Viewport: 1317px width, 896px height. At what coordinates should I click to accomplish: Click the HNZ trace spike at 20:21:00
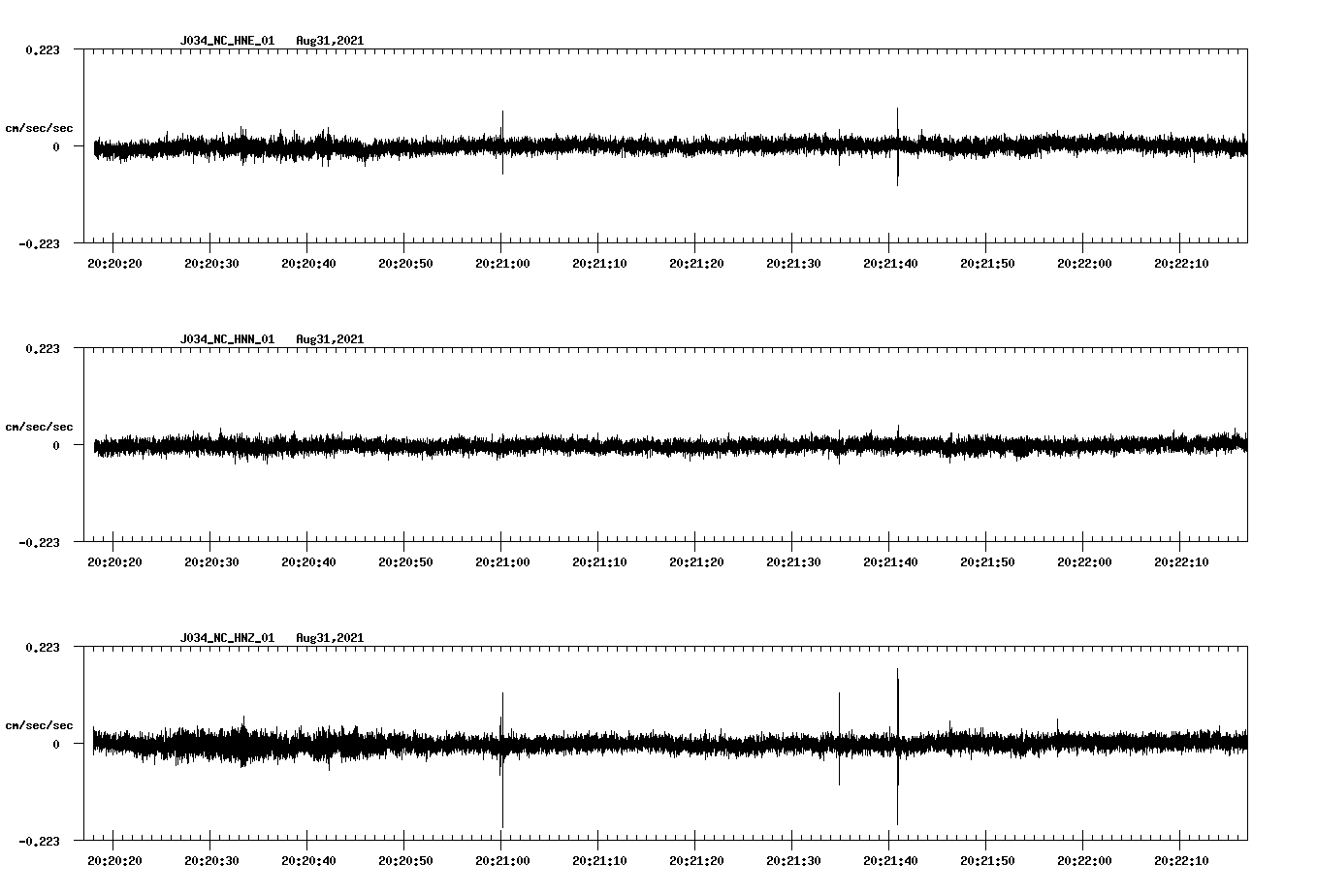coord(502,759)
